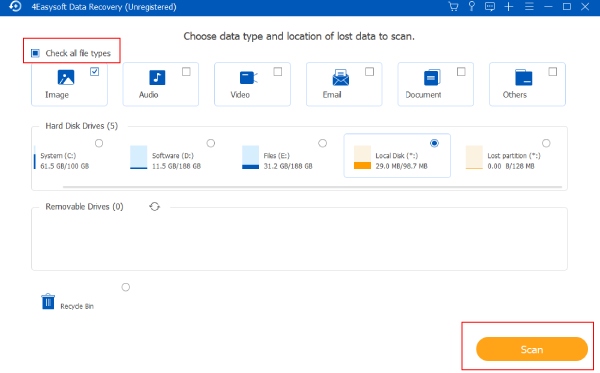Enable the Document checkbox
600x373 pixels.
click(x=461, y=72)
